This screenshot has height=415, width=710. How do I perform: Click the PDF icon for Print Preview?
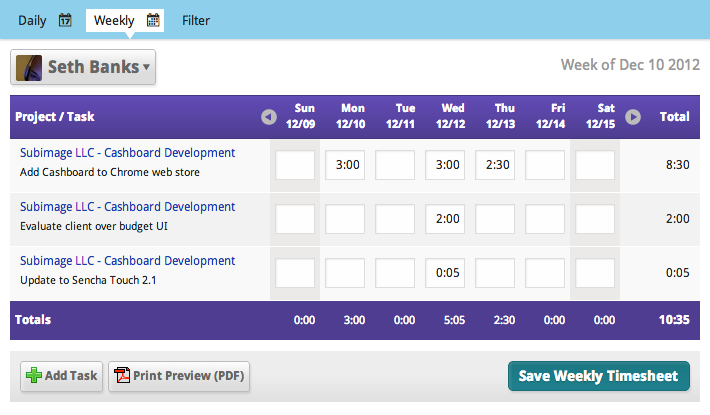122,376
